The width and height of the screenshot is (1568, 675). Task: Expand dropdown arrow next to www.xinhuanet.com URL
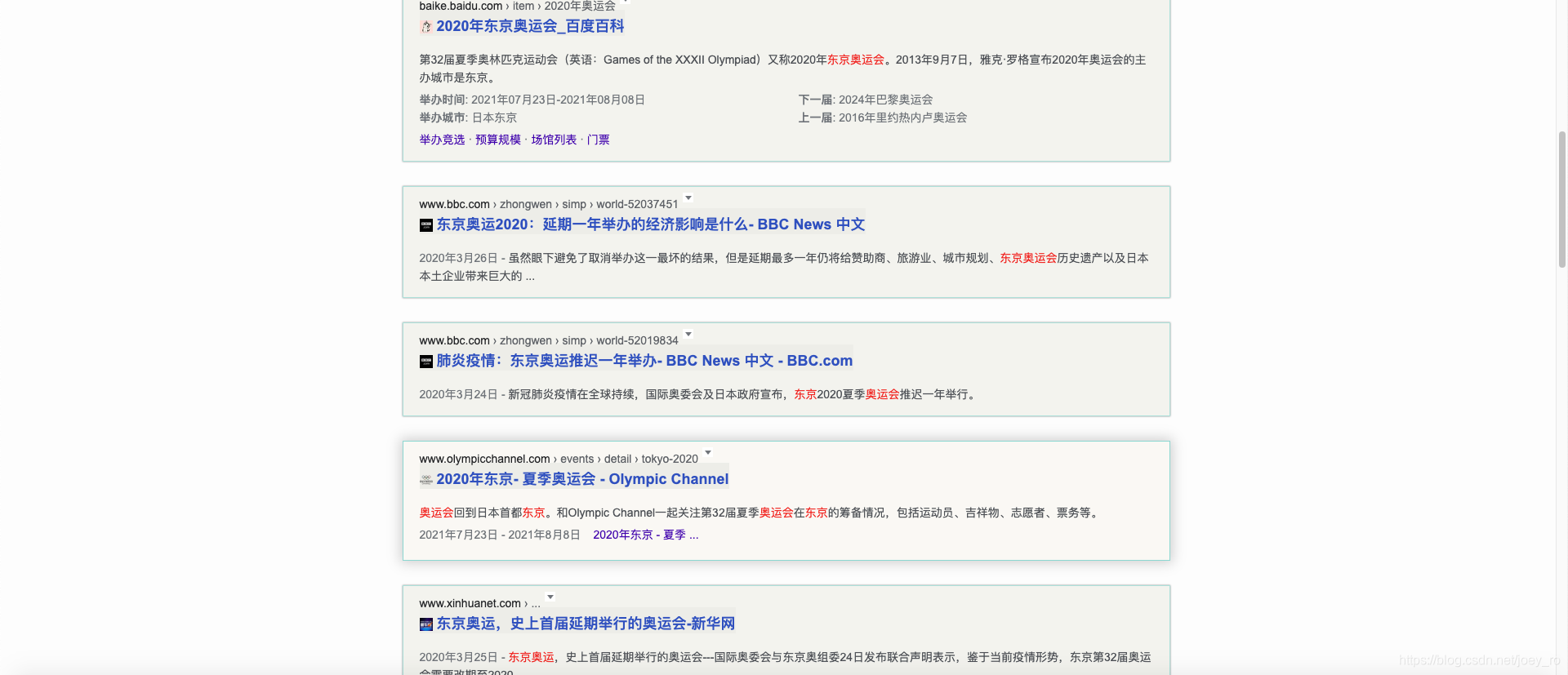(x=550, y=597)
